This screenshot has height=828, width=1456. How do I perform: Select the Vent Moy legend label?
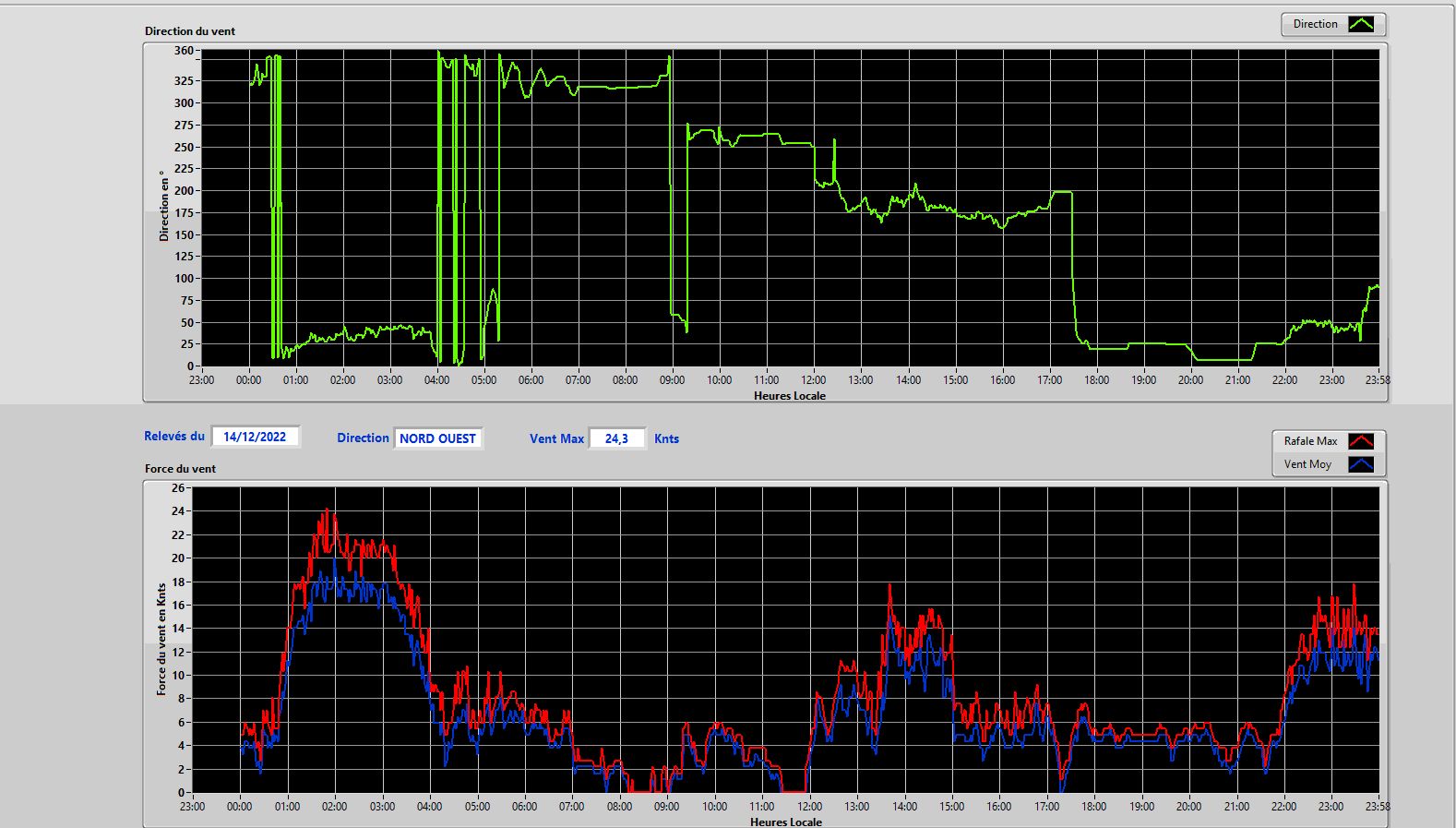[1307, 464]
